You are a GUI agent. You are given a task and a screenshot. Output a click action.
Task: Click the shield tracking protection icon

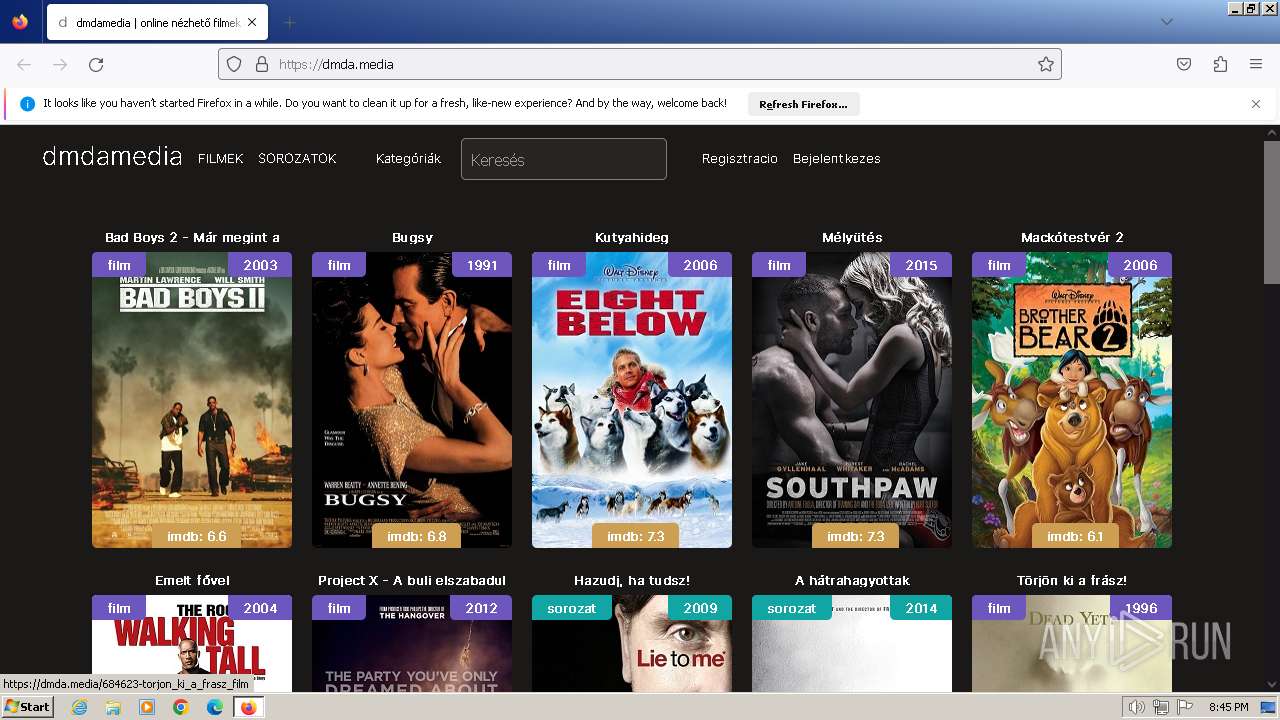pos(234,64)
